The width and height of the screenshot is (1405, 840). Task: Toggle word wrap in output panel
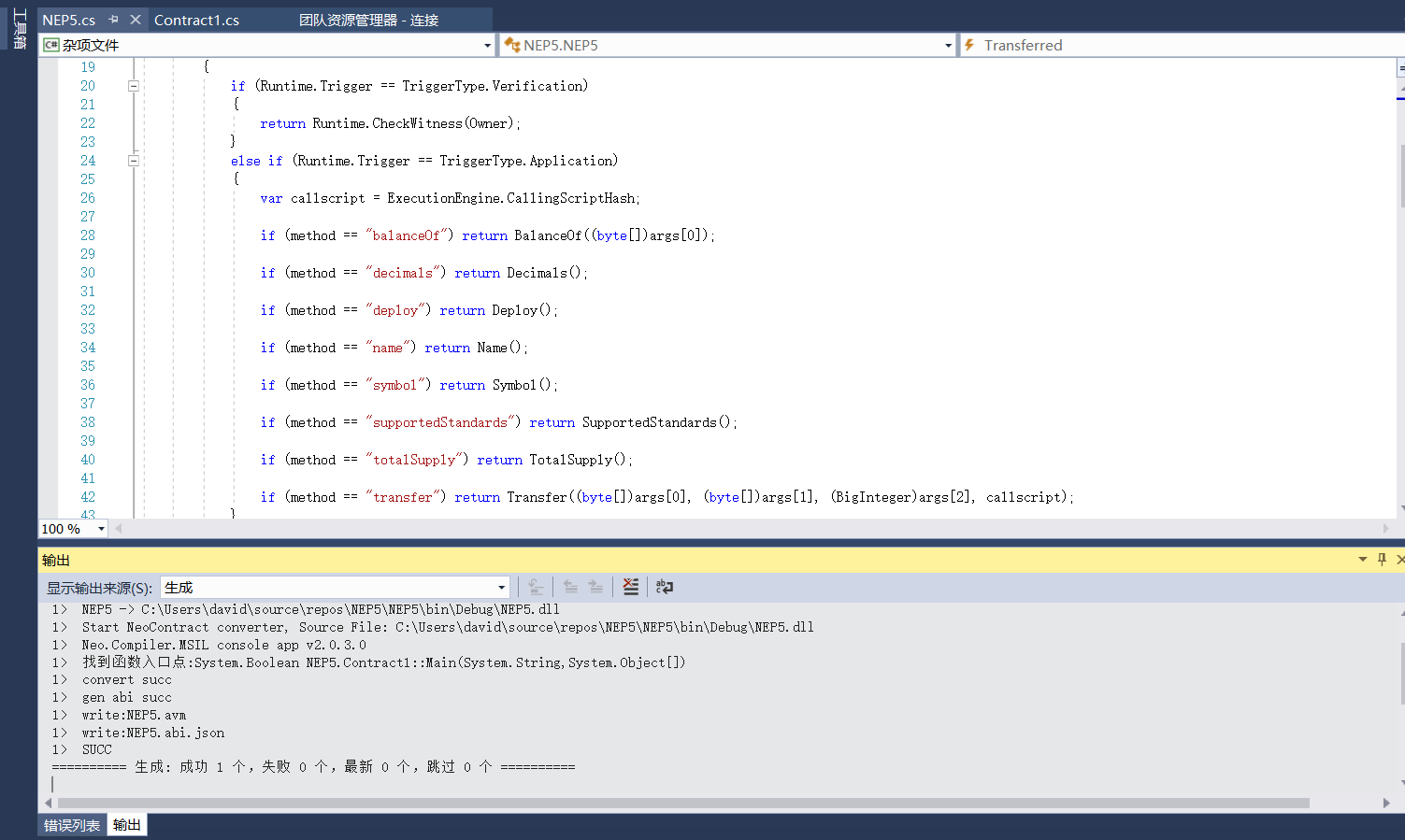click(x=665, y=587)
